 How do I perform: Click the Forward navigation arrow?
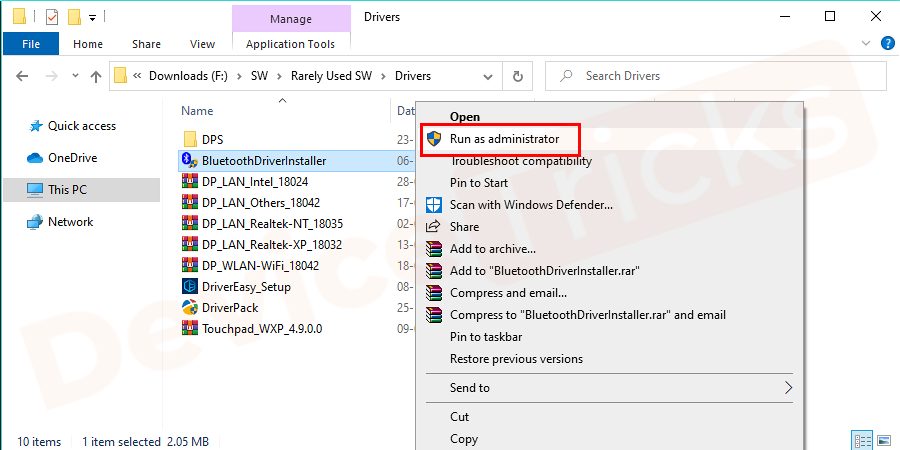pyautogui.click(x=52, y=76)
